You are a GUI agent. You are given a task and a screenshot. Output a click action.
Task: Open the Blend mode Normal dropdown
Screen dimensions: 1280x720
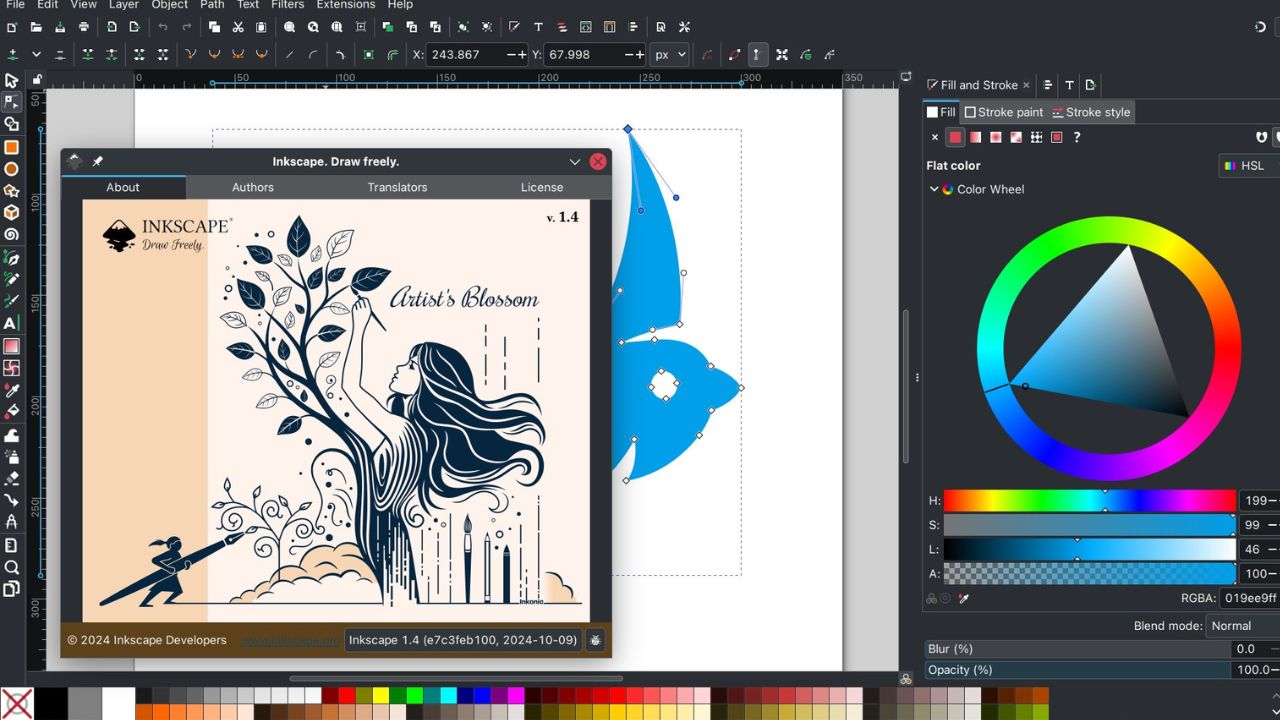click(x=1243, y=626)
